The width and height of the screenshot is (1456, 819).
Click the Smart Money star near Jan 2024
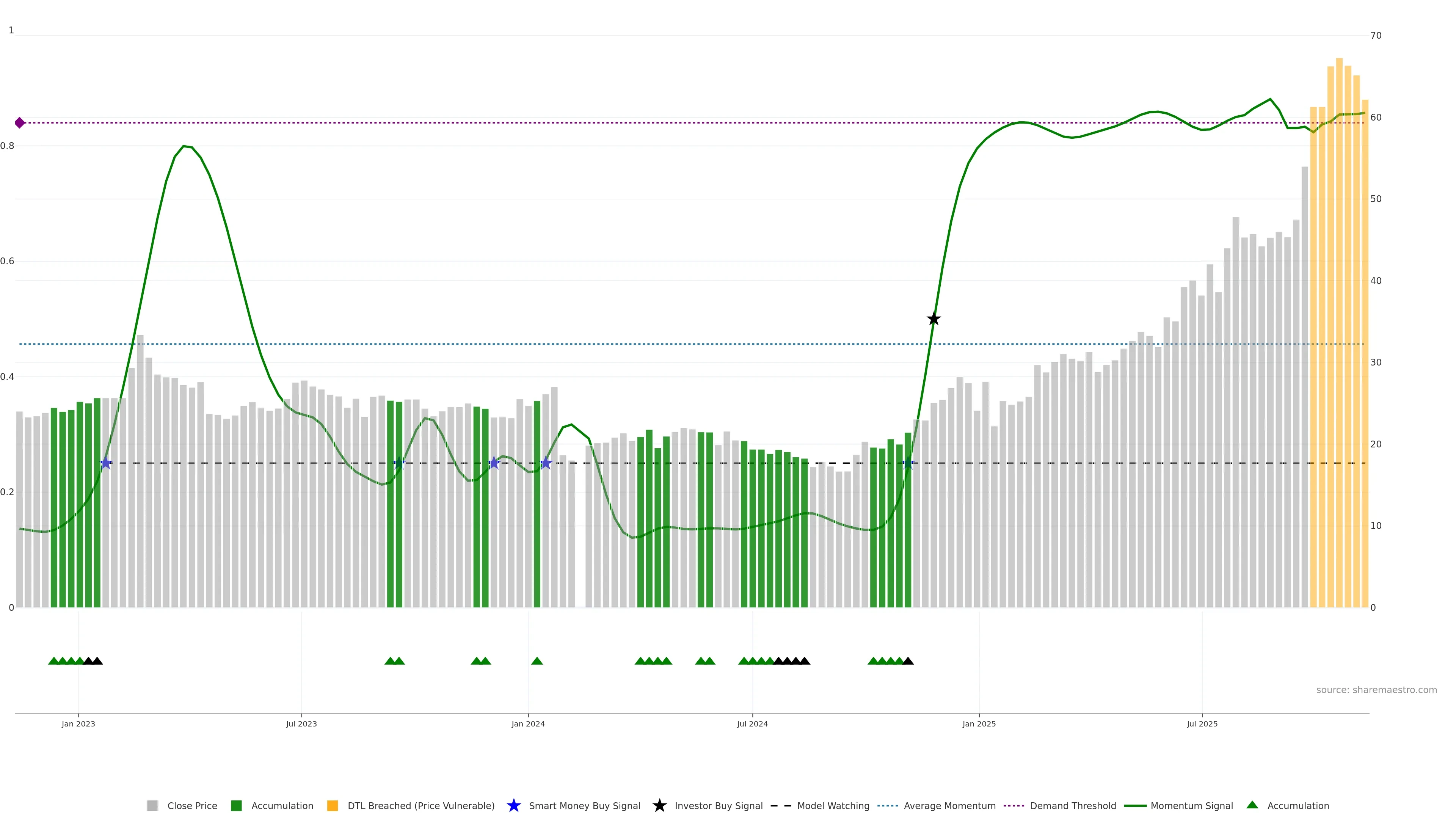pyautogui.click(x=546, y=463)
